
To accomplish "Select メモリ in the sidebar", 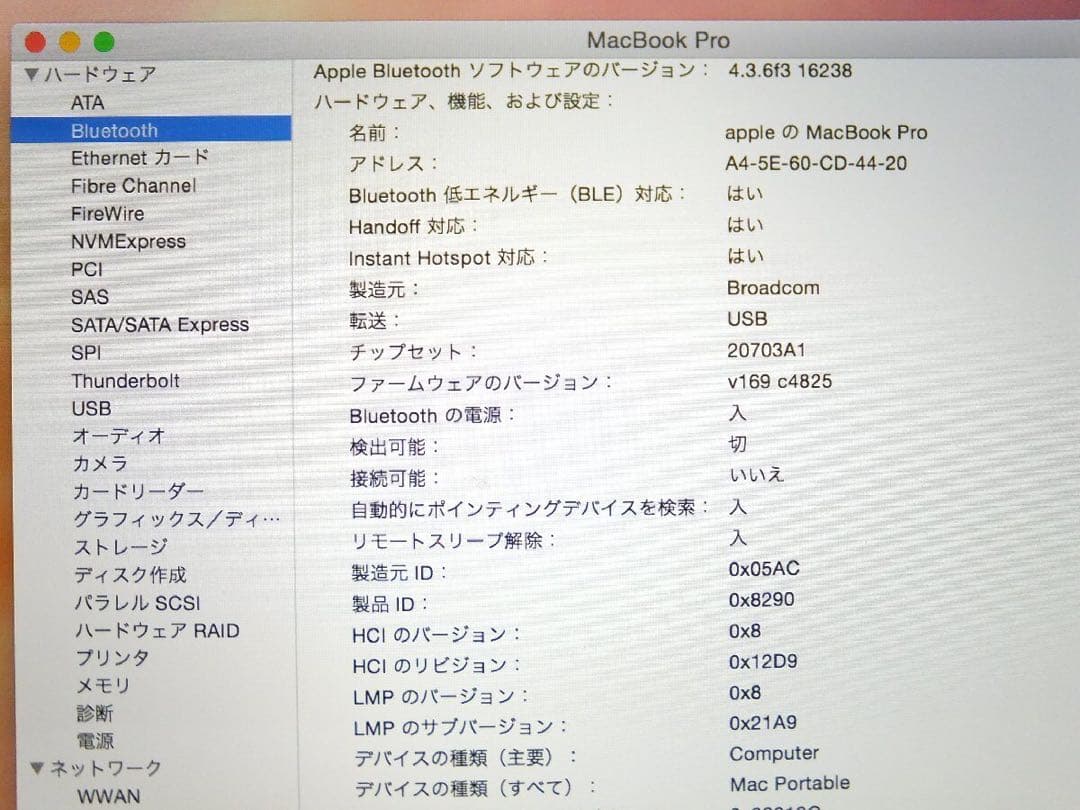I will click(103, 685).
